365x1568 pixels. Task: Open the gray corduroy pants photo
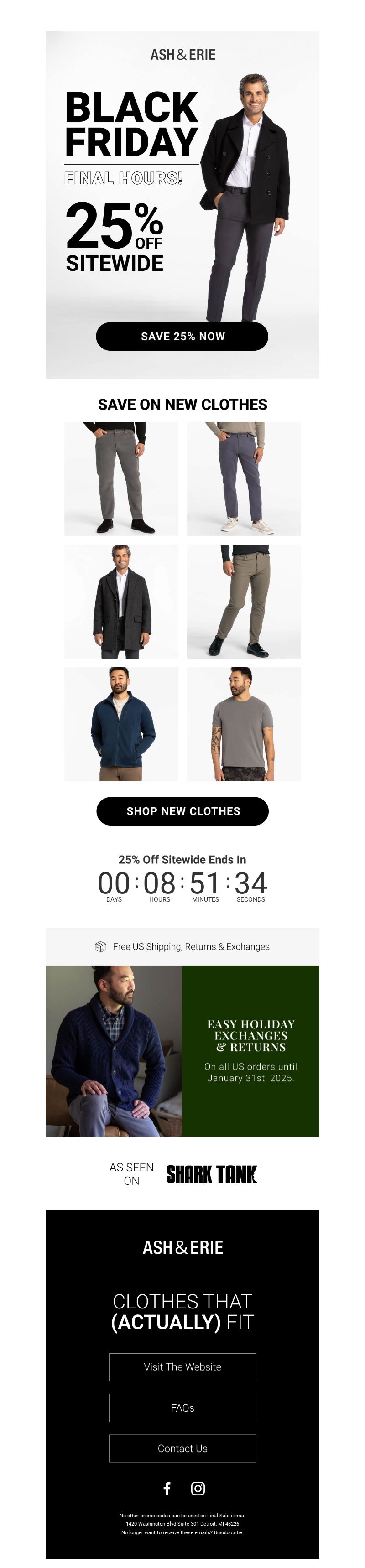click(x=121, y=479)
